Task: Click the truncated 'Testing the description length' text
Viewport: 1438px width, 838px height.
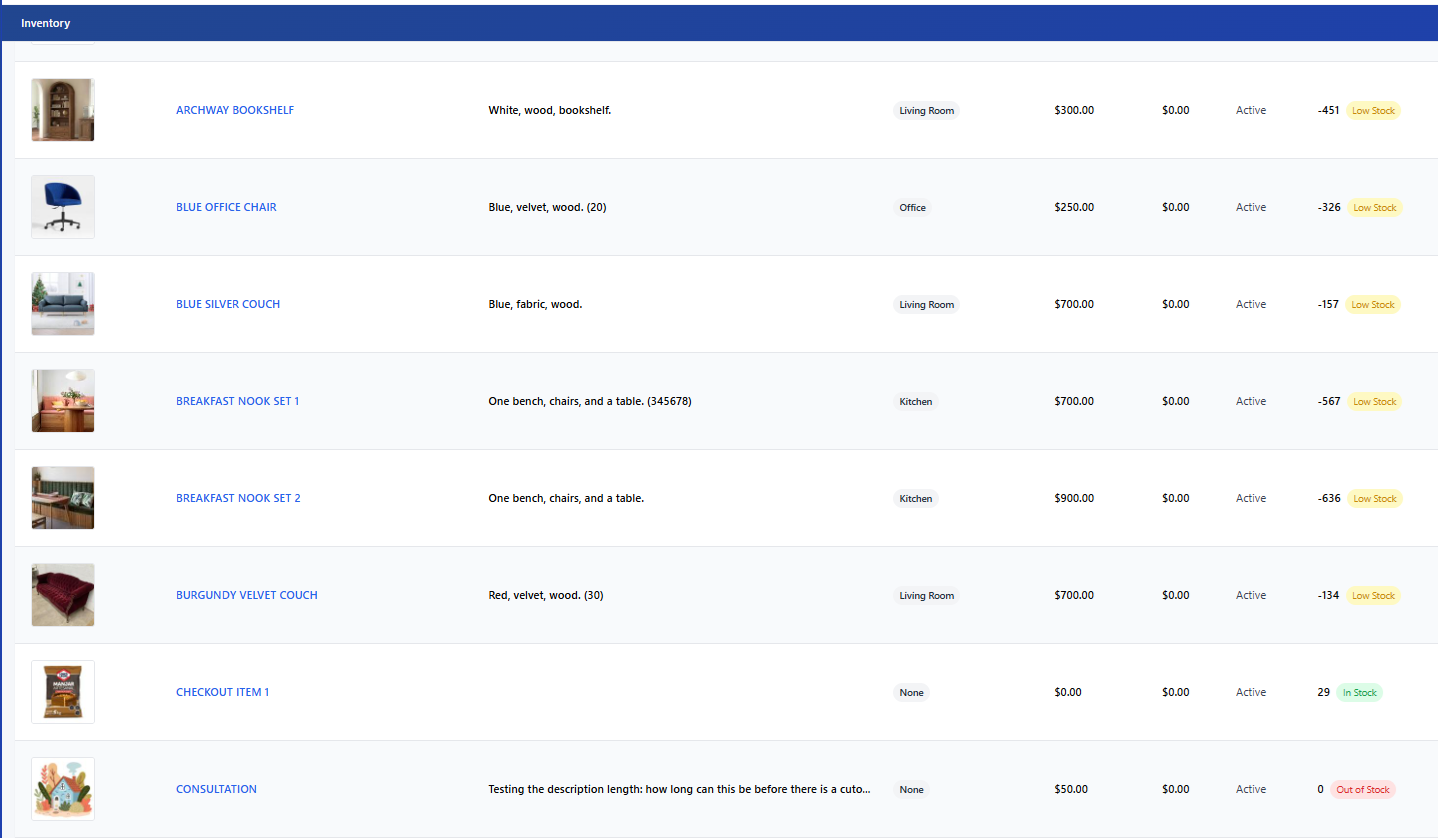Action: coord(680,789)
